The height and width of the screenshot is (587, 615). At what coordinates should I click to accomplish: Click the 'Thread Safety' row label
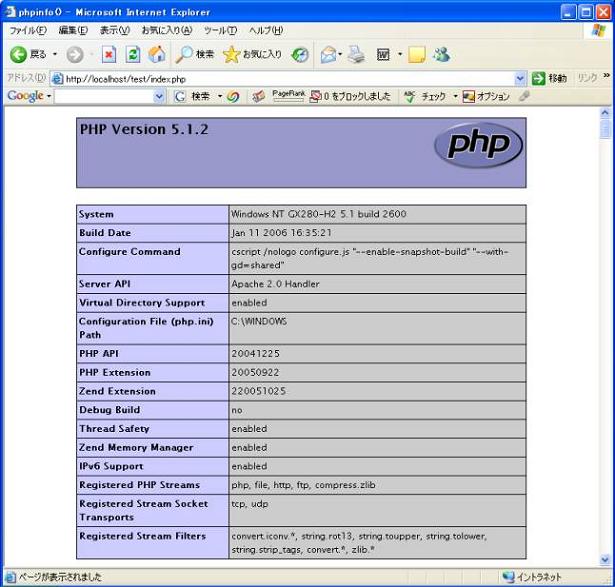click(114, 429)
